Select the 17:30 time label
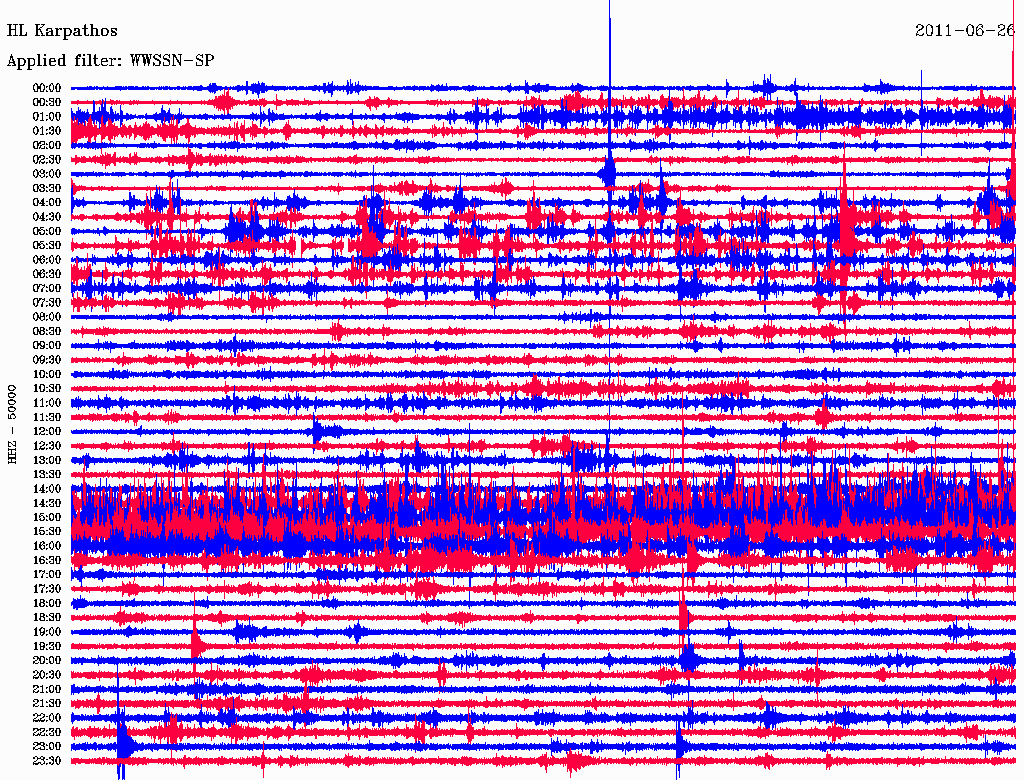This screenshot has width=1024, height=780. [x=47, y=589]
